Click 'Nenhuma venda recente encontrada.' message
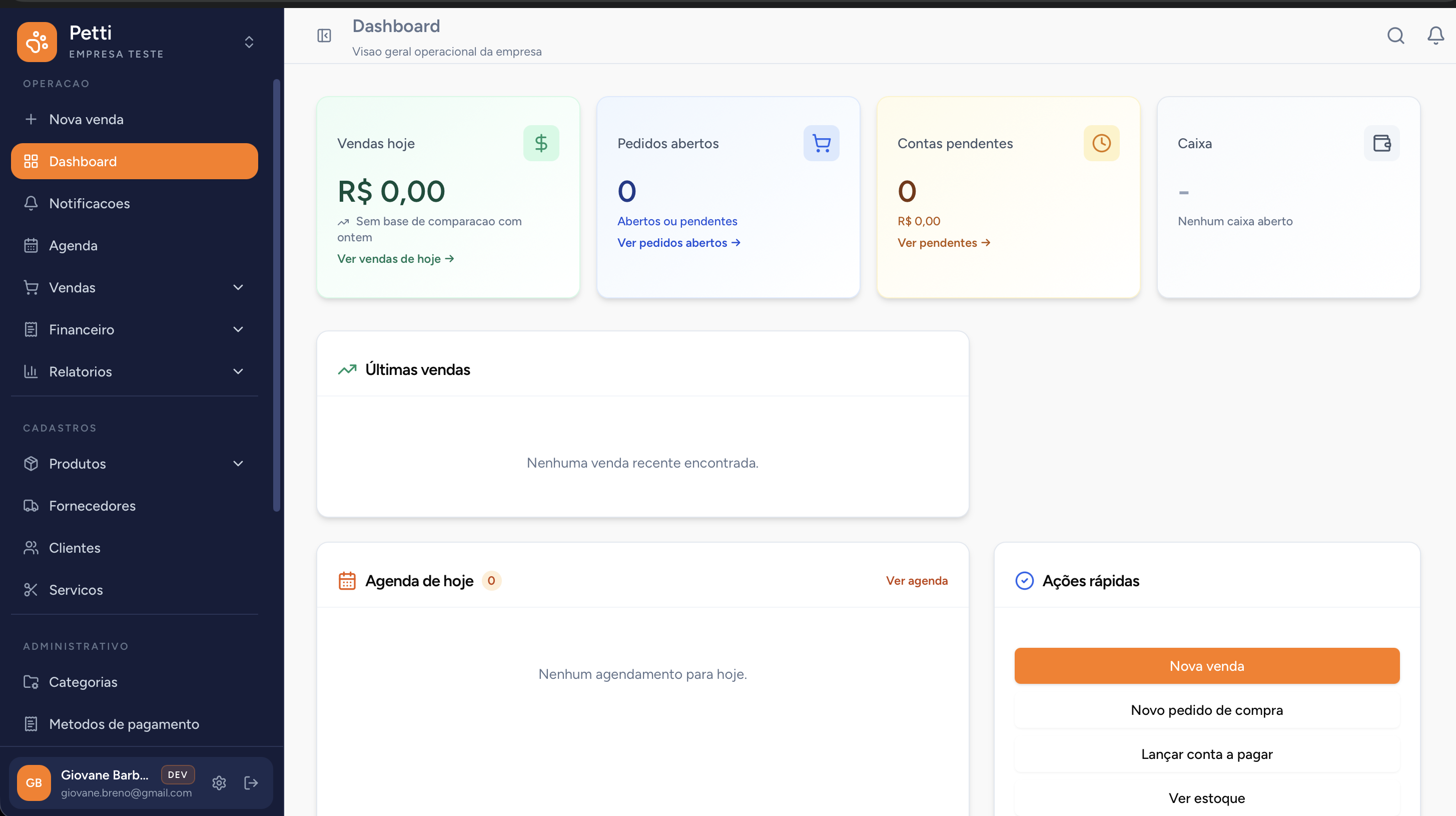1456x816 pixels. [642, 463]
